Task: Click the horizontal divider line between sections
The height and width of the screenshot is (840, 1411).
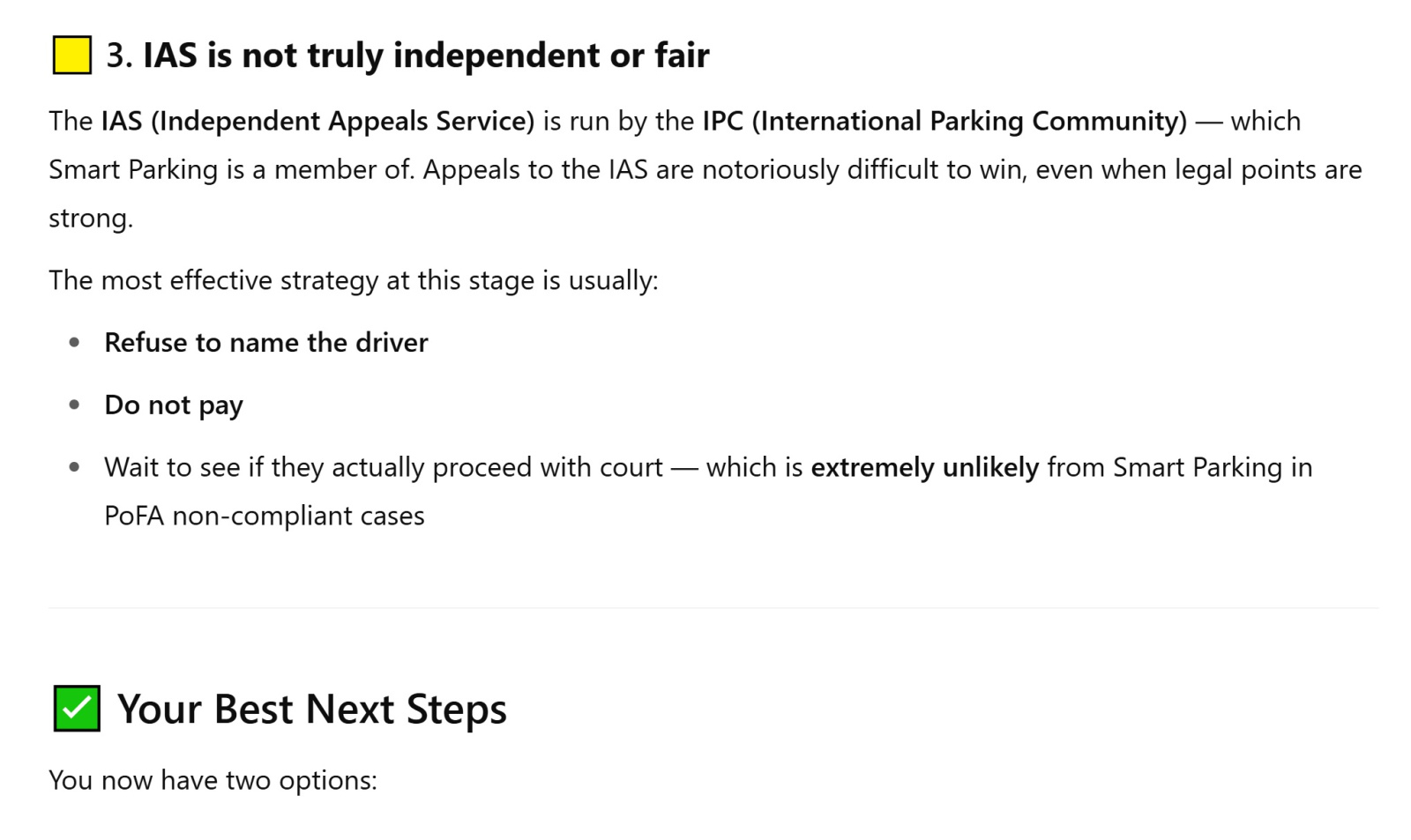Action: pos(713,607)
